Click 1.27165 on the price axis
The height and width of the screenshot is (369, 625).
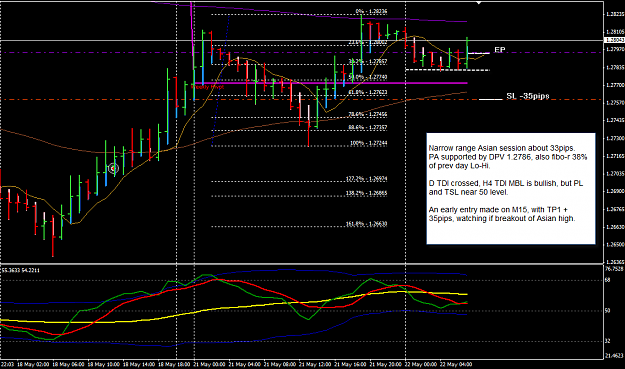click(615, 156)
